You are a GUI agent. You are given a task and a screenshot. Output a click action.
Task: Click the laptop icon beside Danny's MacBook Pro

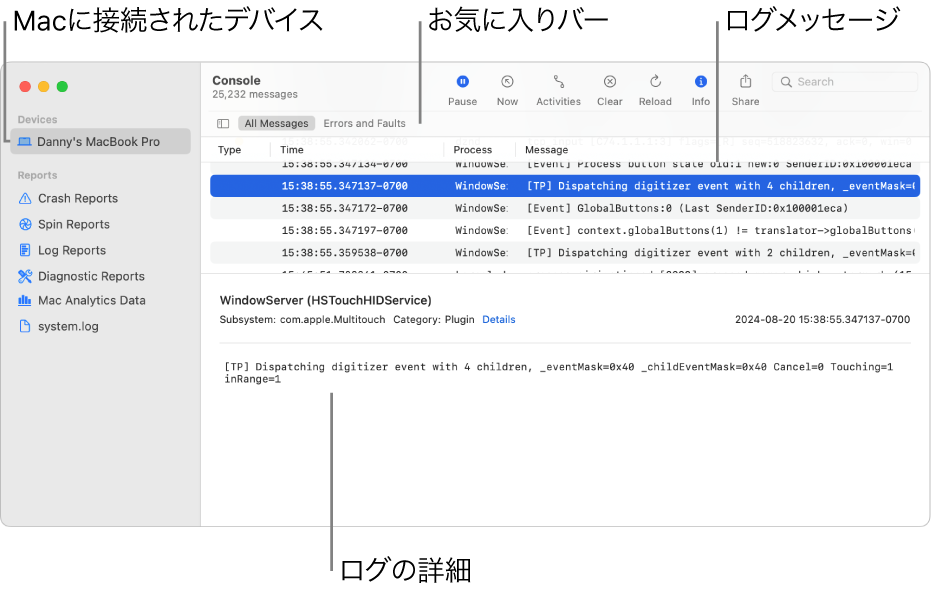pyautogui.click(x=24, y=142)
